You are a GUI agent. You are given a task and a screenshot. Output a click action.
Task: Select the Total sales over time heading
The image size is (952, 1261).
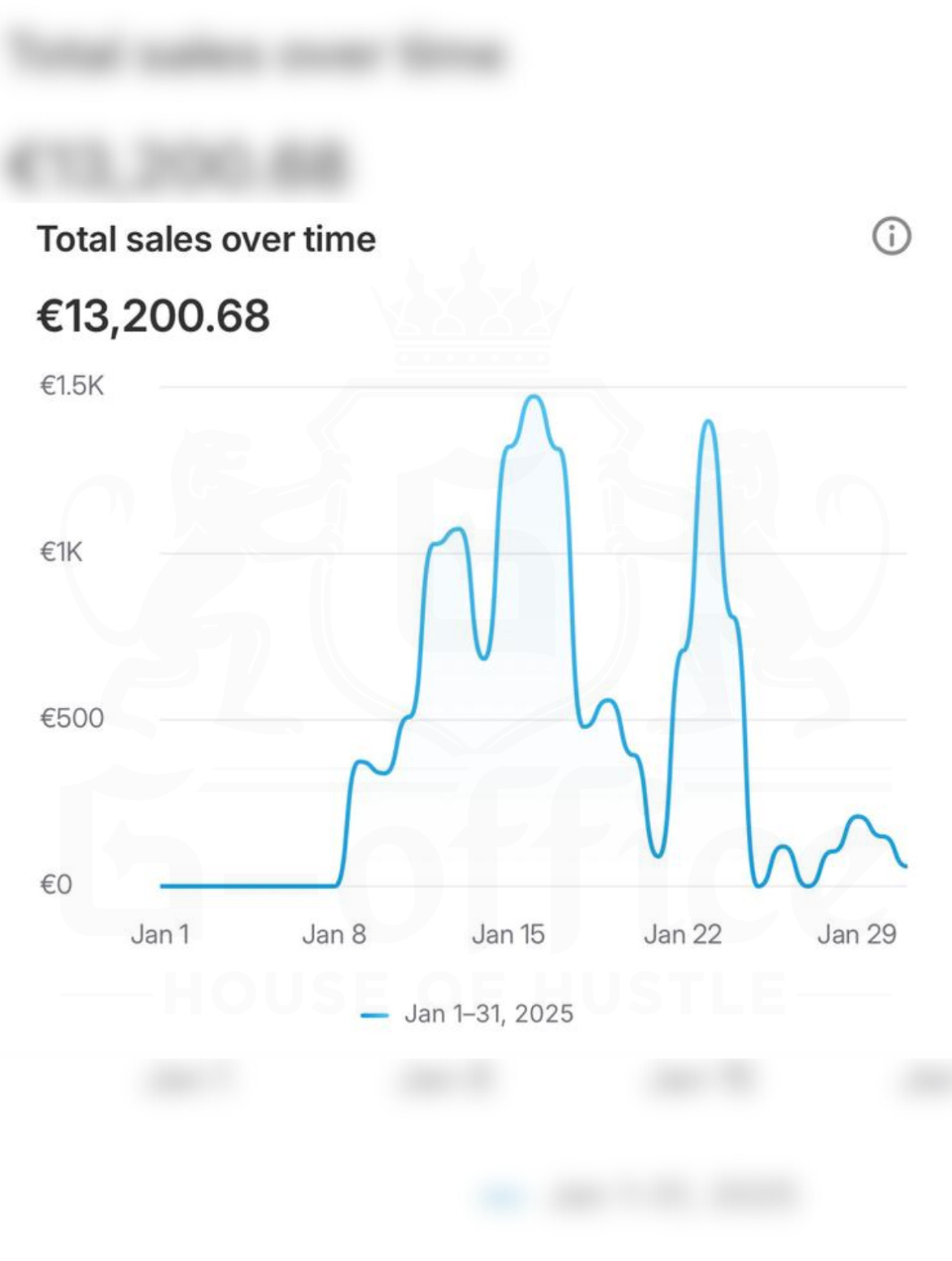[206, 239]
